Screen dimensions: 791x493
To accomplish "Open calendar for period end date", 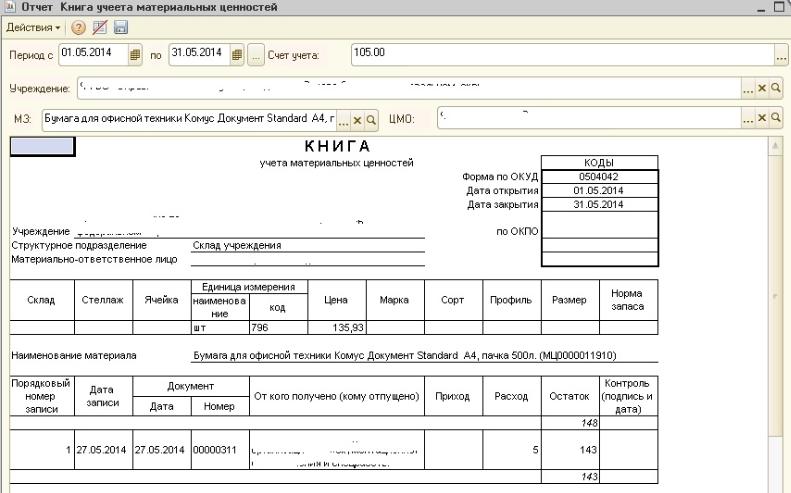I will click(x=238, y=54).
